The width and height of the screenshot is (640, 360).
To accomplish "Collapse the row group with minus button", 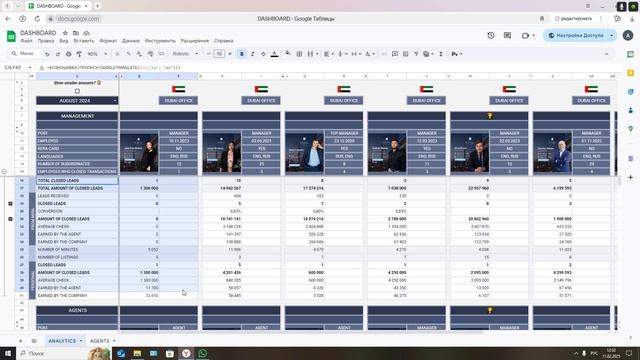I will 4,172.
